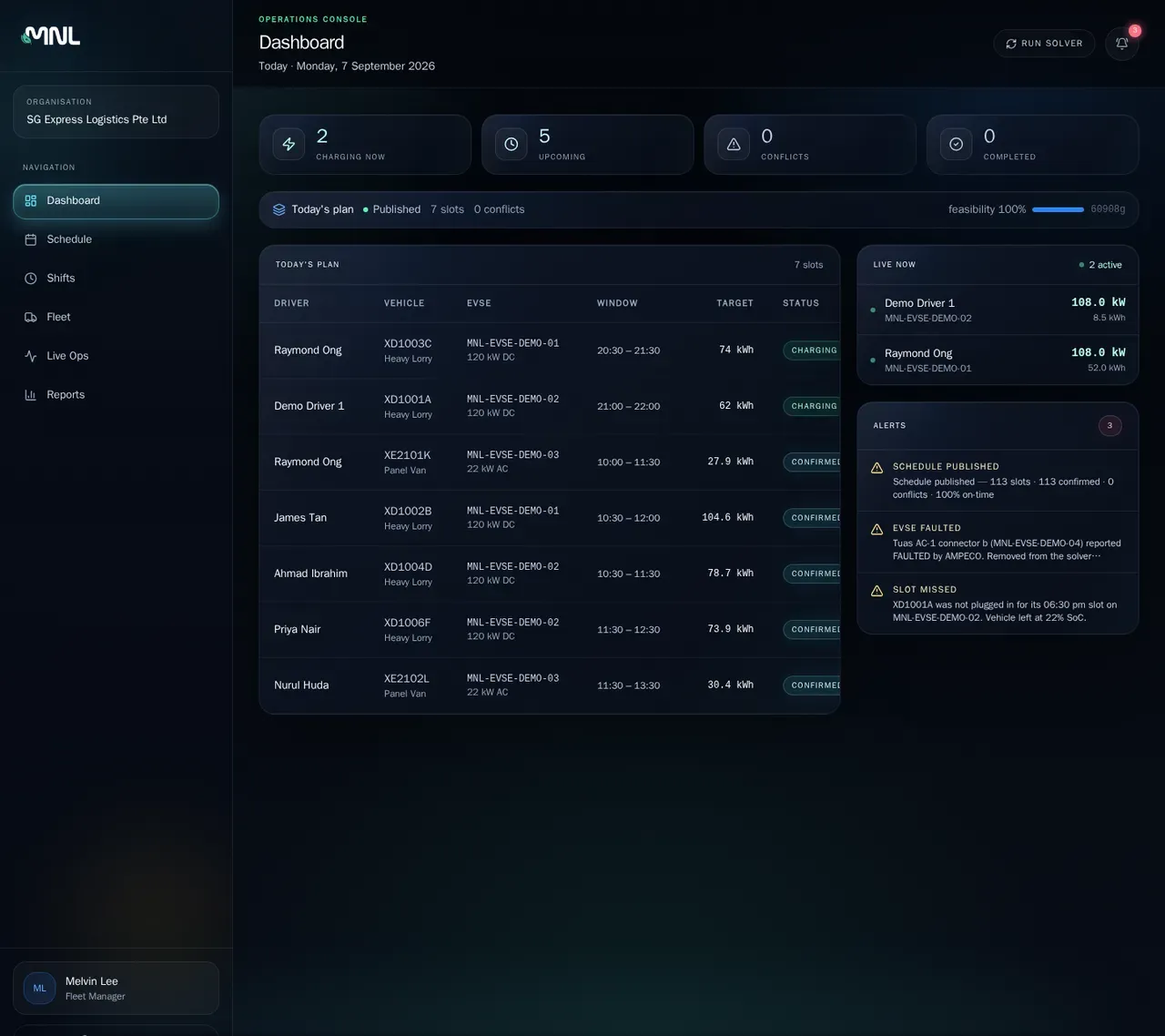The width and height of the screenshot is (1165, 1036).
Task: Click the Schedule calendar icon in sidebar
Action: click(31, 239)
